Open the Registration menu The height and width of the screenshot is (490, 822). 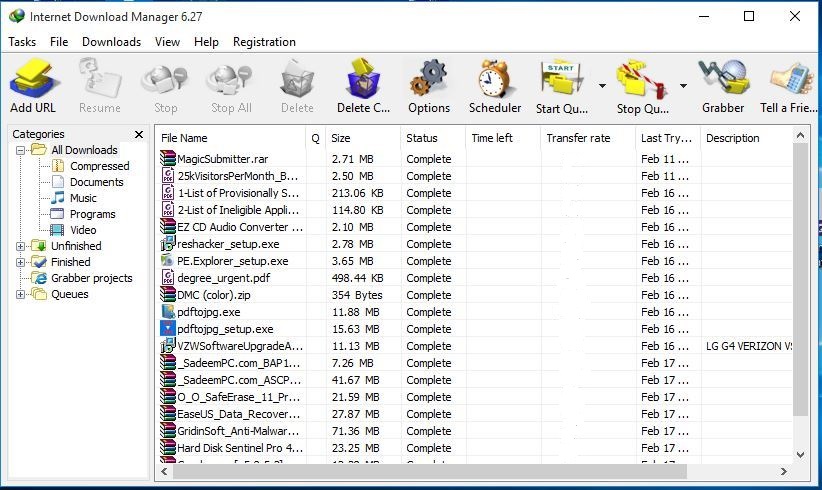pyautogui.click(x=264, y=42)
